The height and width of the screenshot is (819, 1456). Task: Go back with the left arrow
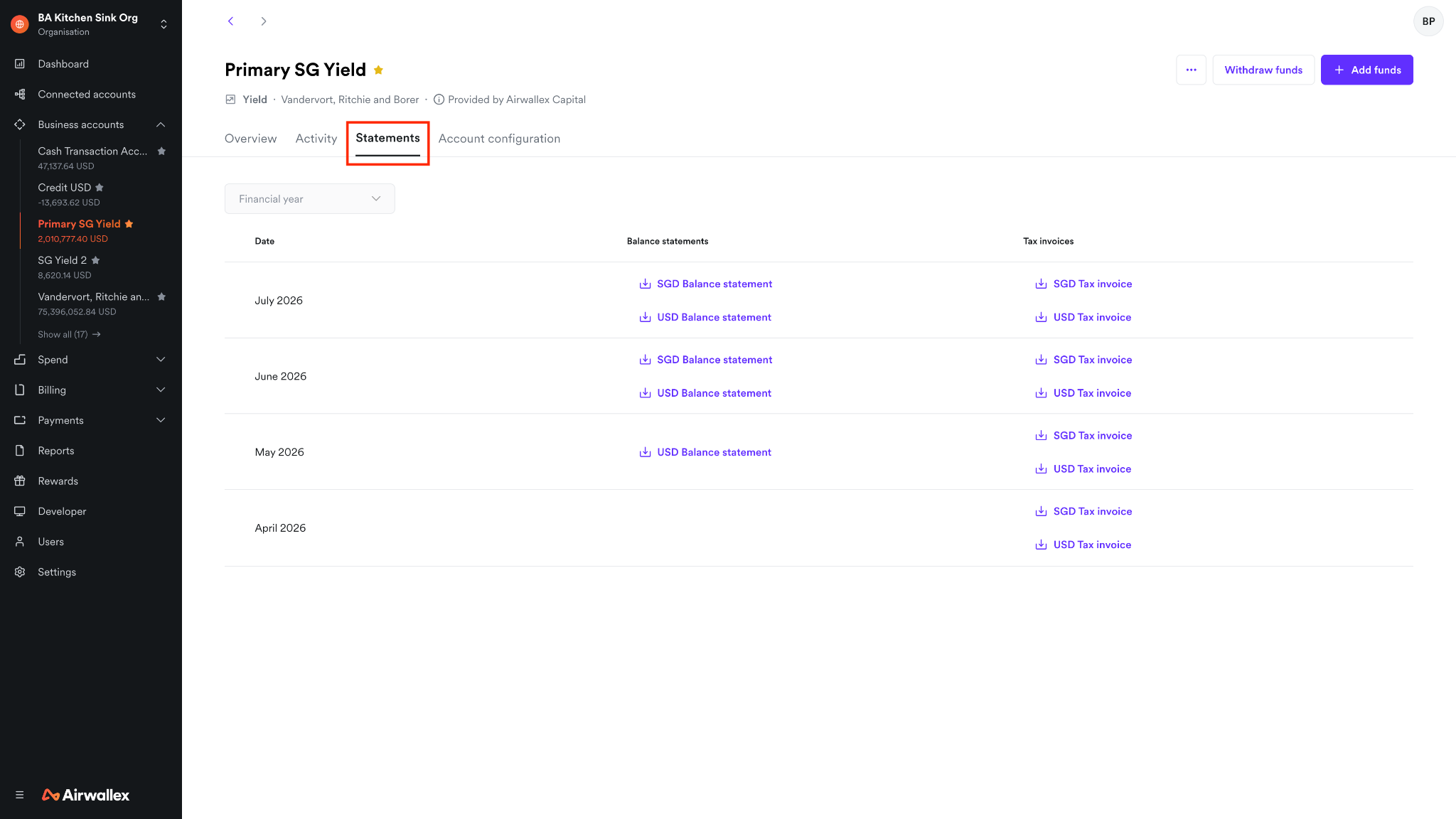(230, 21)
